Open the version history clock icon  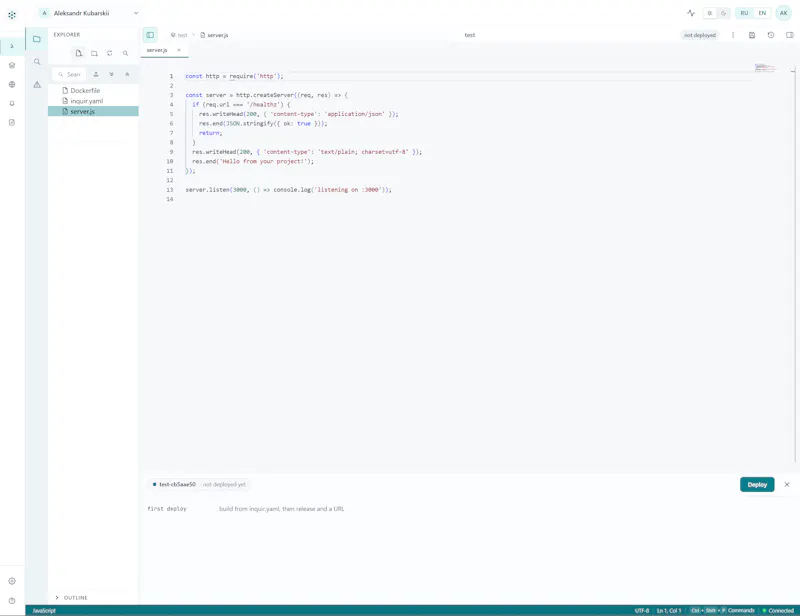[771, 35]
